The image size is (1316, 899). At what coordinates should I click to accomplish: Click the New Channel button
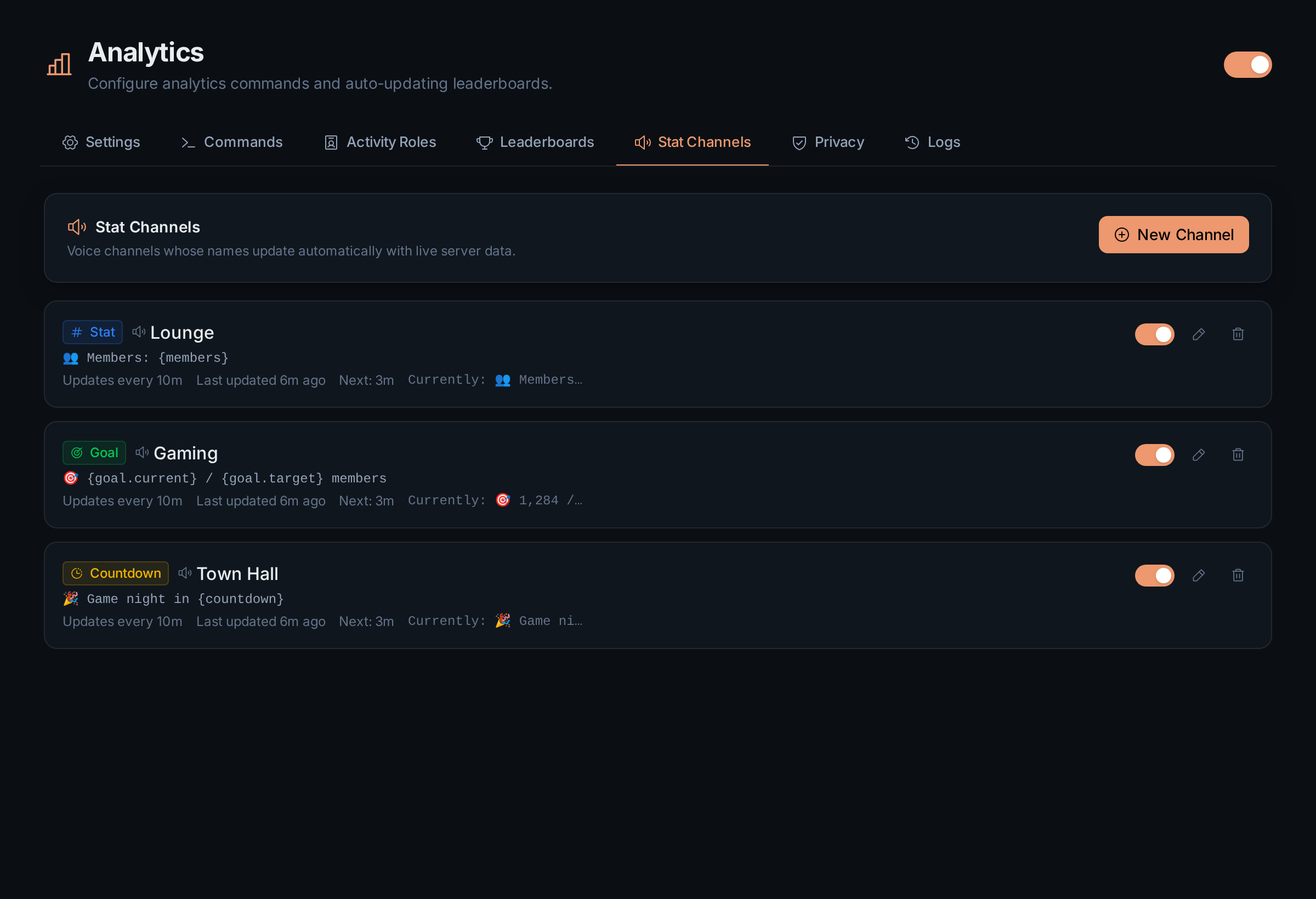[x=1174, y=235]
